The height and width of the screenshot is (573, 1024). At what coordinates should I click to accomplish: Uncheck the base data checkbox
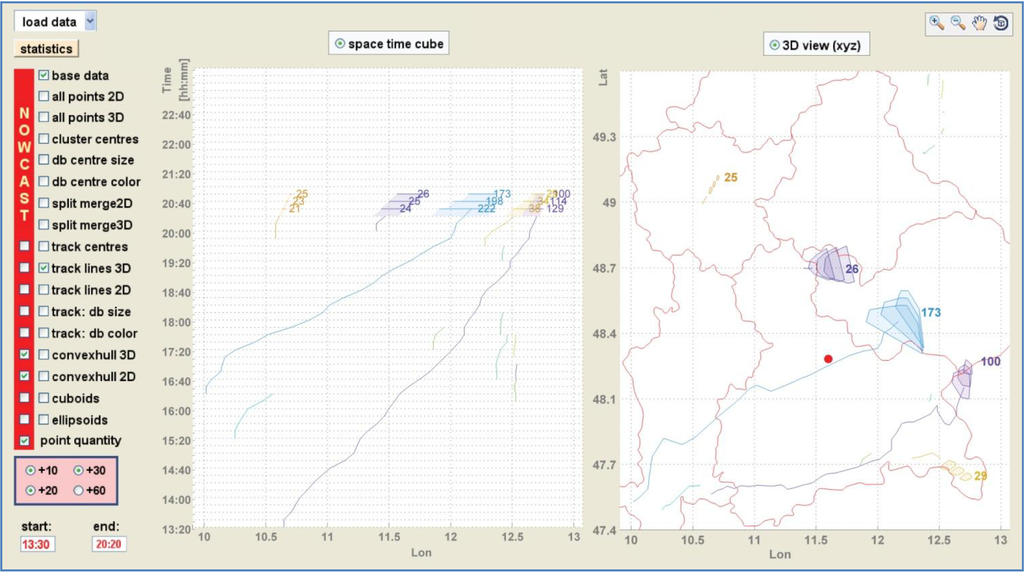point(44,76)
